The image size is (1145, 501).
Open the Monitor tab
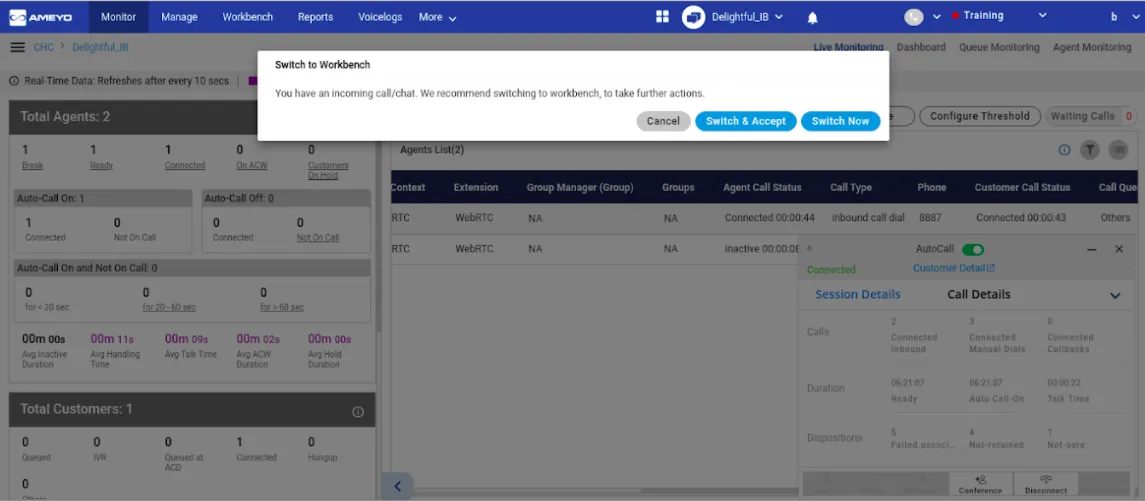click(x=118, y=17)
